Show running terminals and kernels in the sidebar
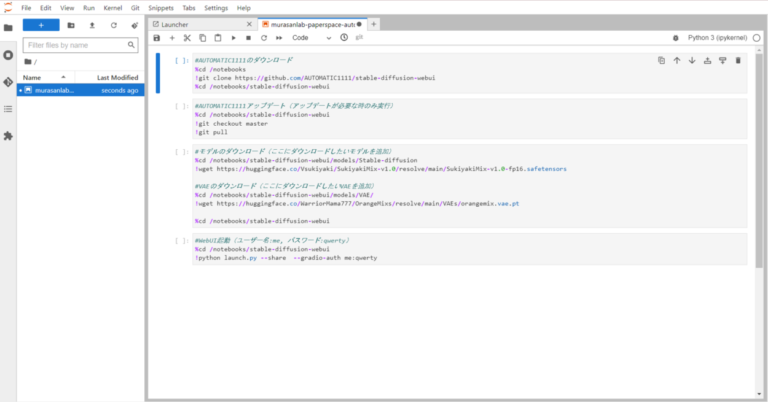This screenshot has width=768, height=402. pos(8,54)
